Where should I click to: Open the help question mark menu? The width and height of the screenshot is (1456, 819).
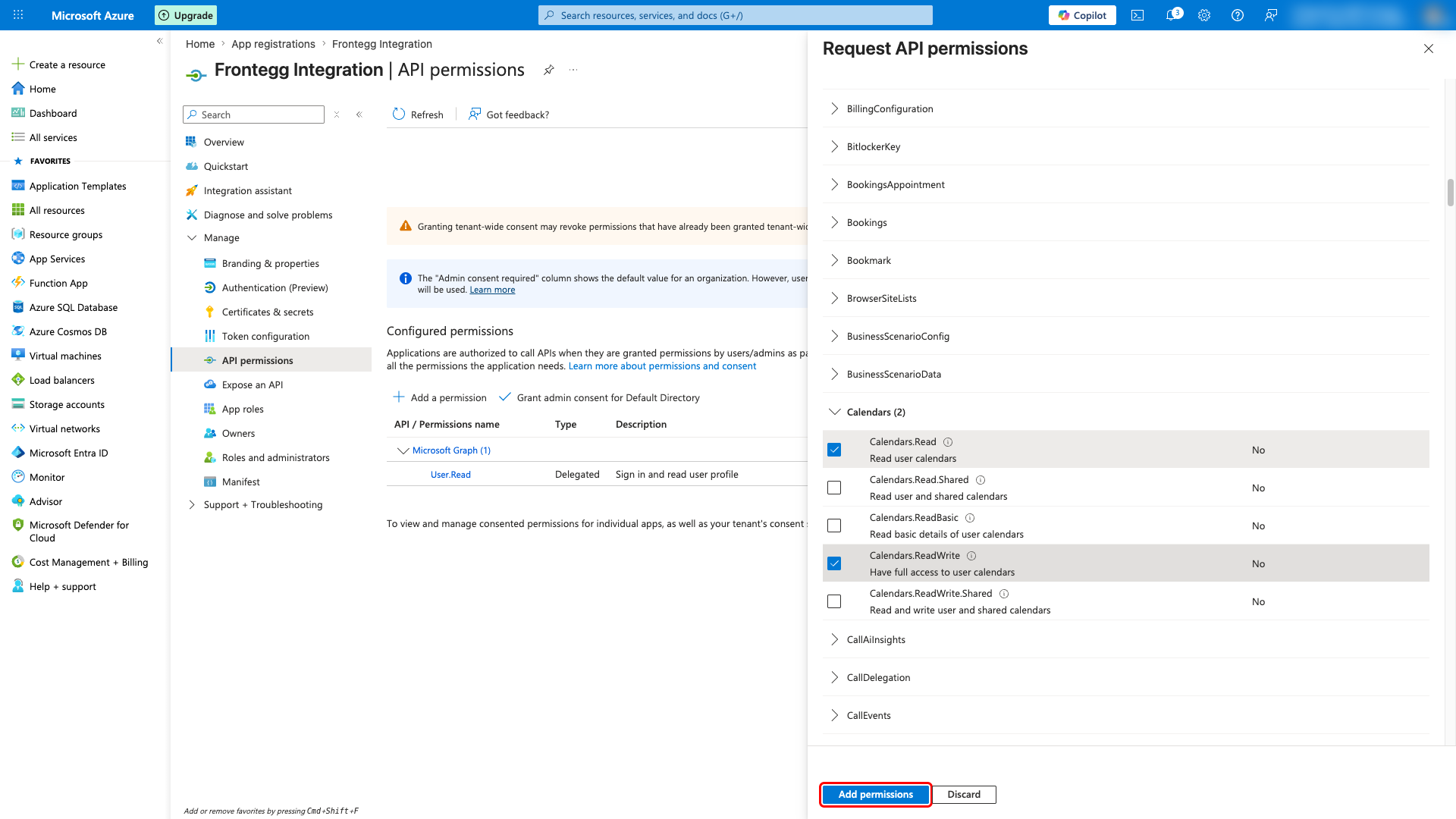pyautogui.click(x=1238, y=15)
